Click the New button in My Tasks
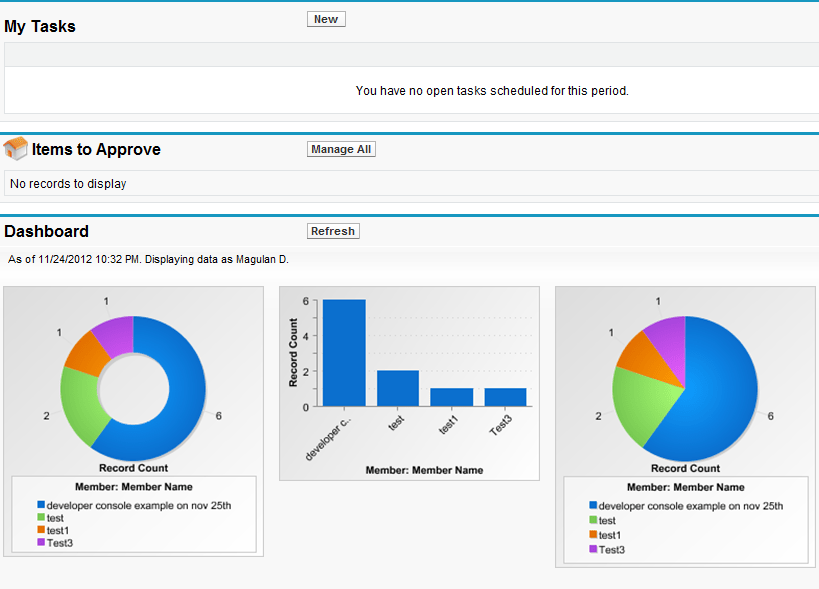Image resolution: width=819 pixels, height=589 pixels. pyautogui.click(x=326, y=19)
